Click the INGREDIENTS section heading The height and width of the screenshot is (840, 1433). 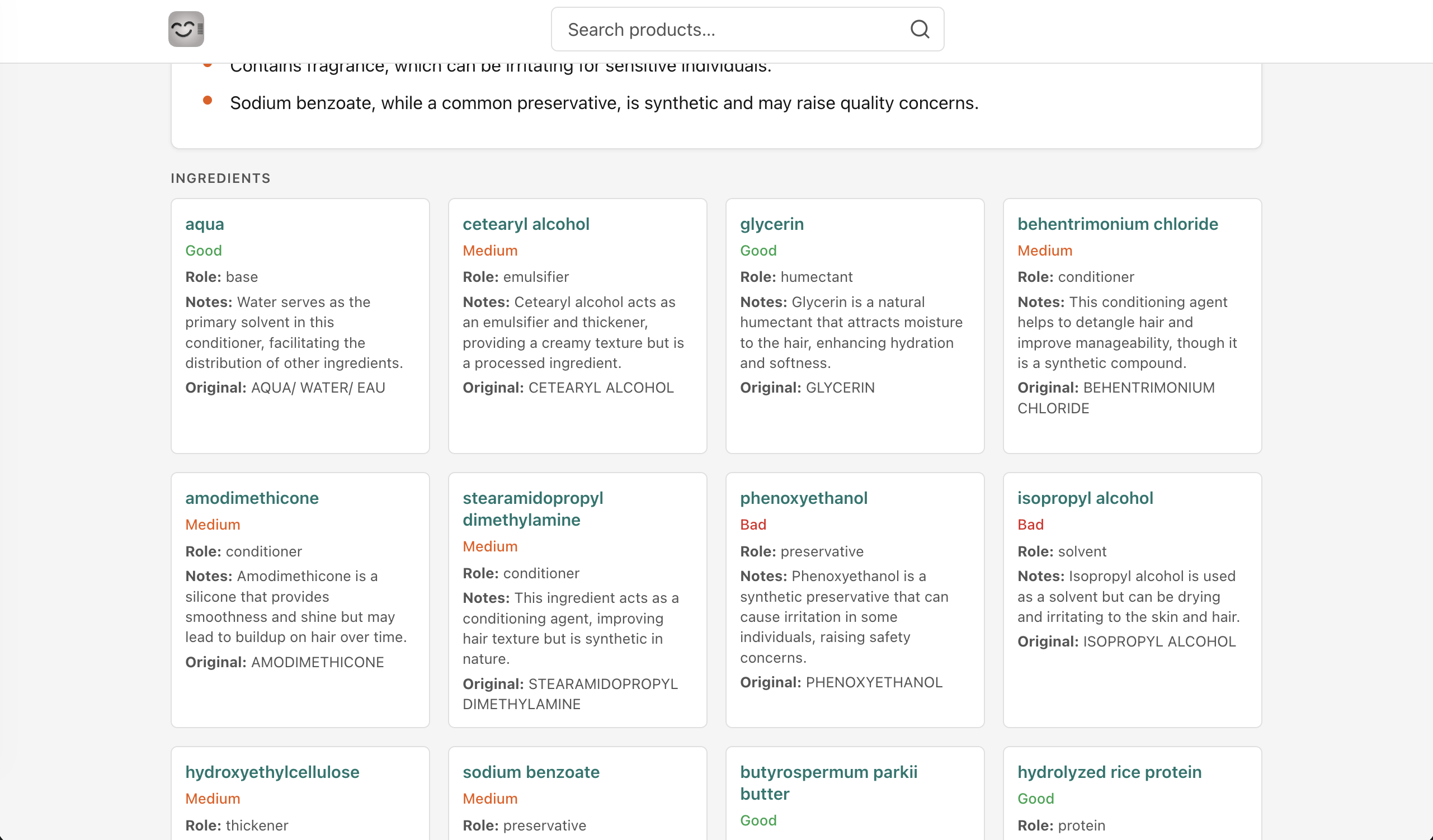220,178
